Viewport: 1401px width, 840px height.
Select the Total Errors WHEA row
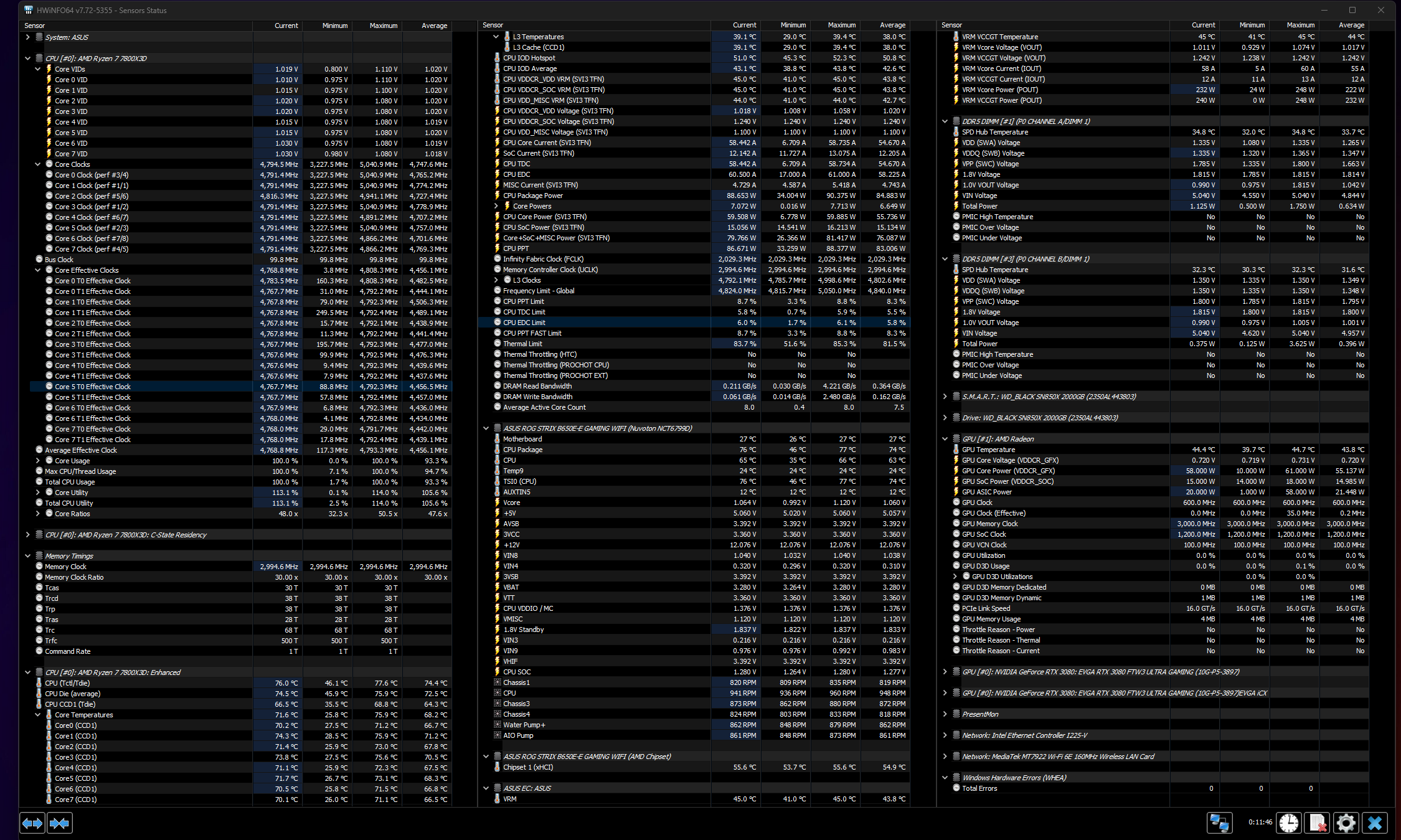click(979, 788)
